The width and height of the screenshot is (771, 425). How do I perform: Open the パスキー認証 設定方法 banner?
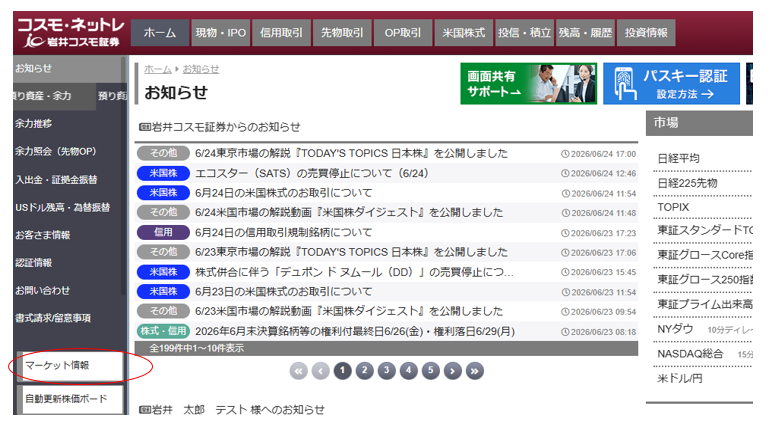(671, 84)
